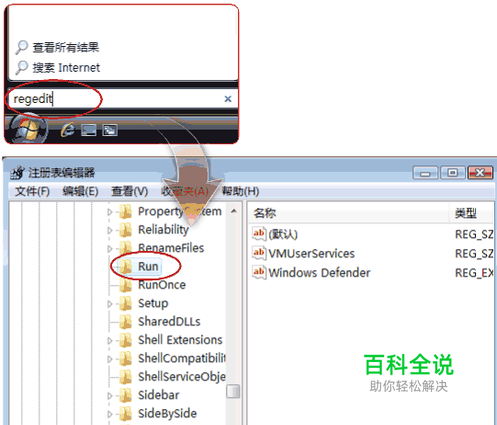497x425 pixels.
Task: Select the (默认) default value icon
Action: [259, 234]
